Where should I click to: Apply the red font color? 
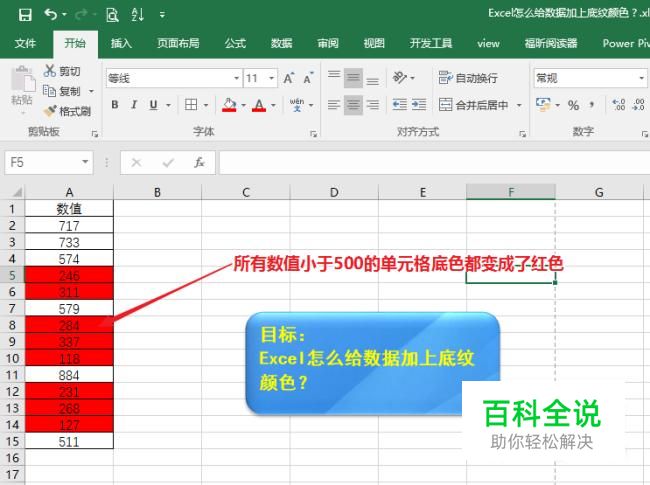pos(260,105)
